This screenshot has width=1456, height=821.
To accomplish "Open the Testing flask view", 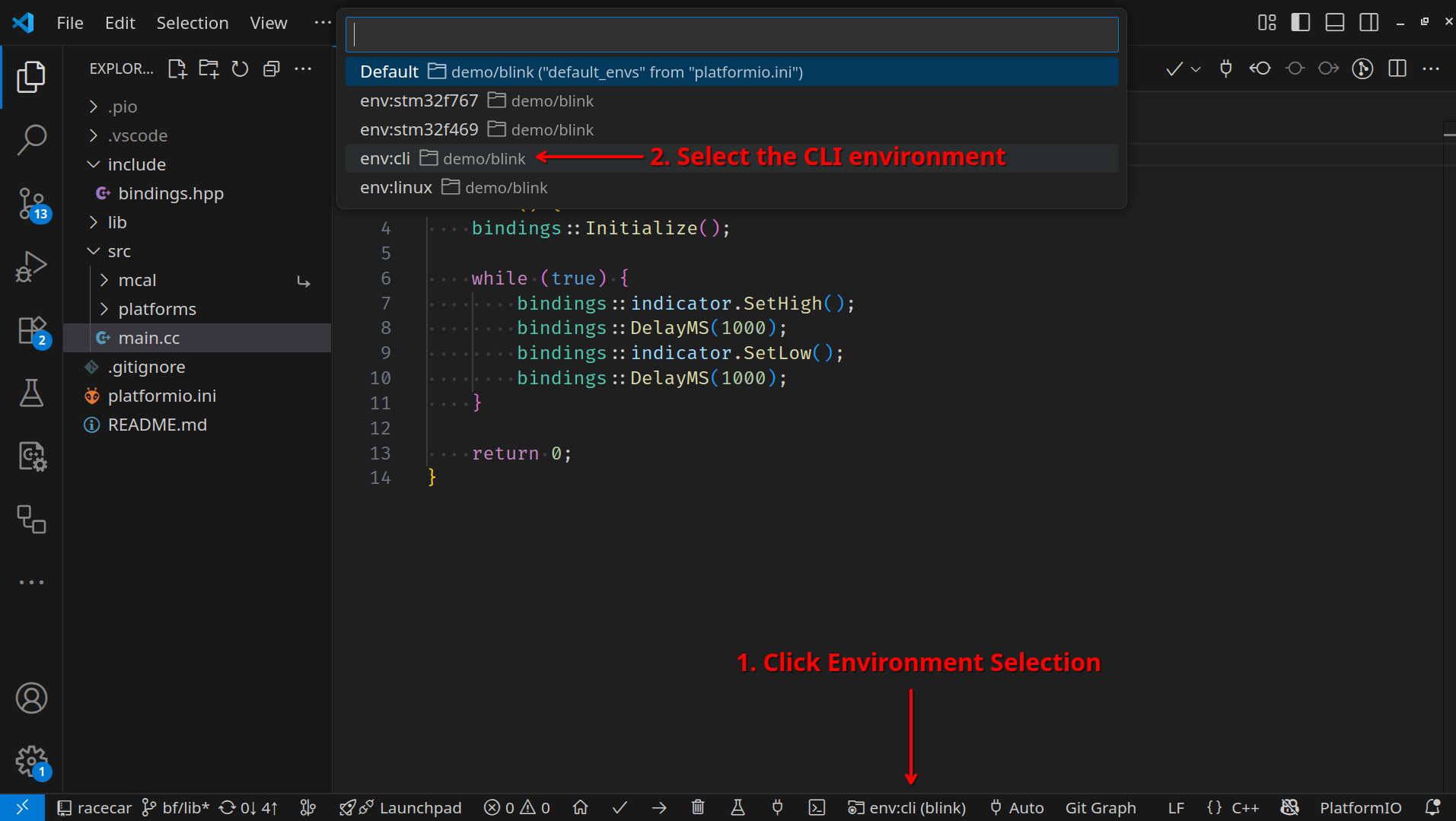I will click(x=31, y=393).
